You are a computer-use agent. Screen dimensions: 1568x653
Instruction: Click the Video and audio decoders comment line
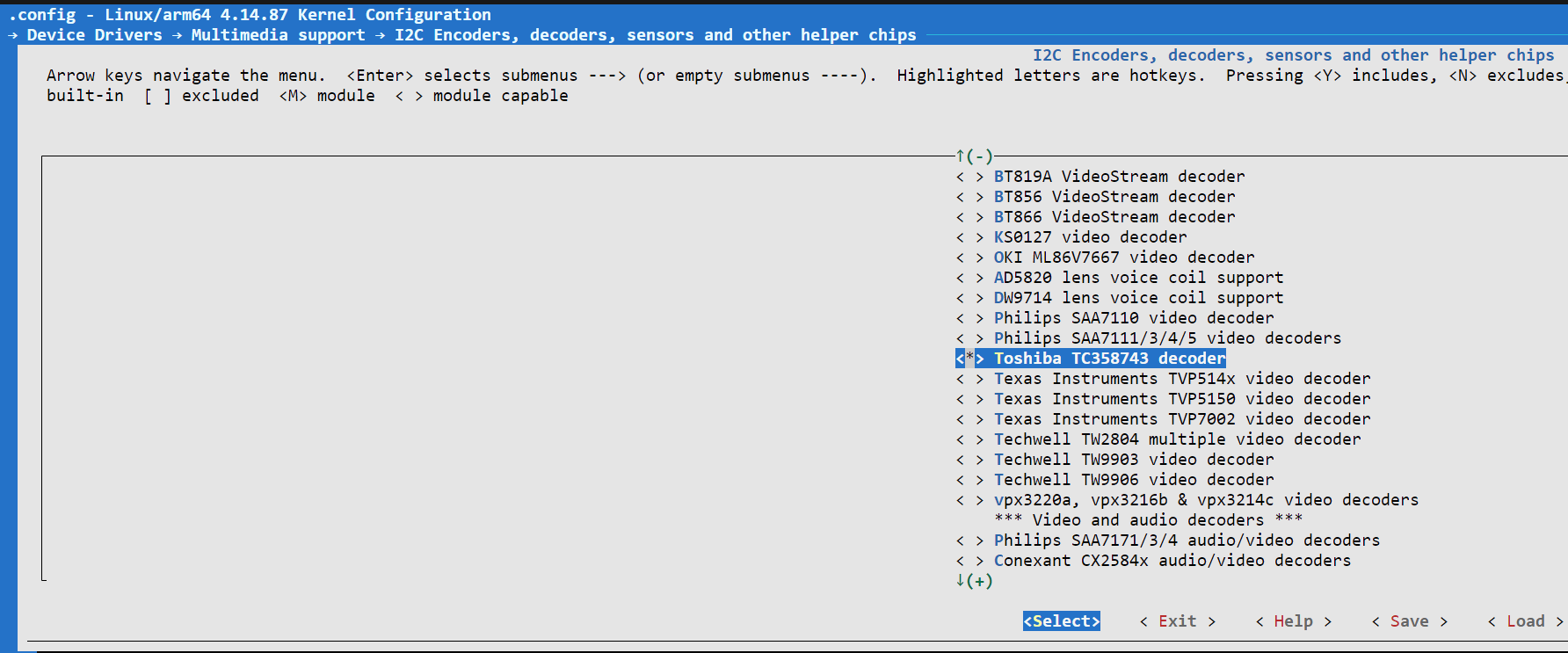[x=1149, y=520]
